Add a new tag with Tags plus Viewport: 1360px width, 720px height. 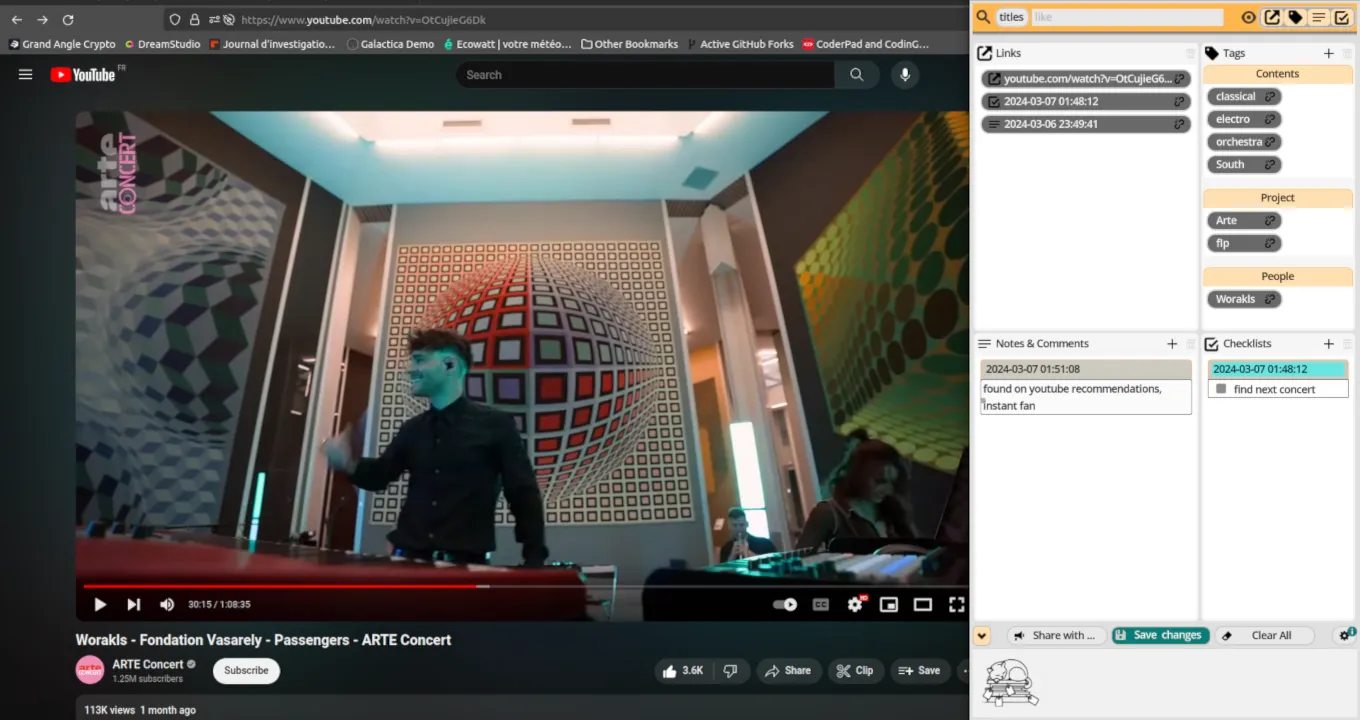pyautogui.click(x=1328, y=53)
